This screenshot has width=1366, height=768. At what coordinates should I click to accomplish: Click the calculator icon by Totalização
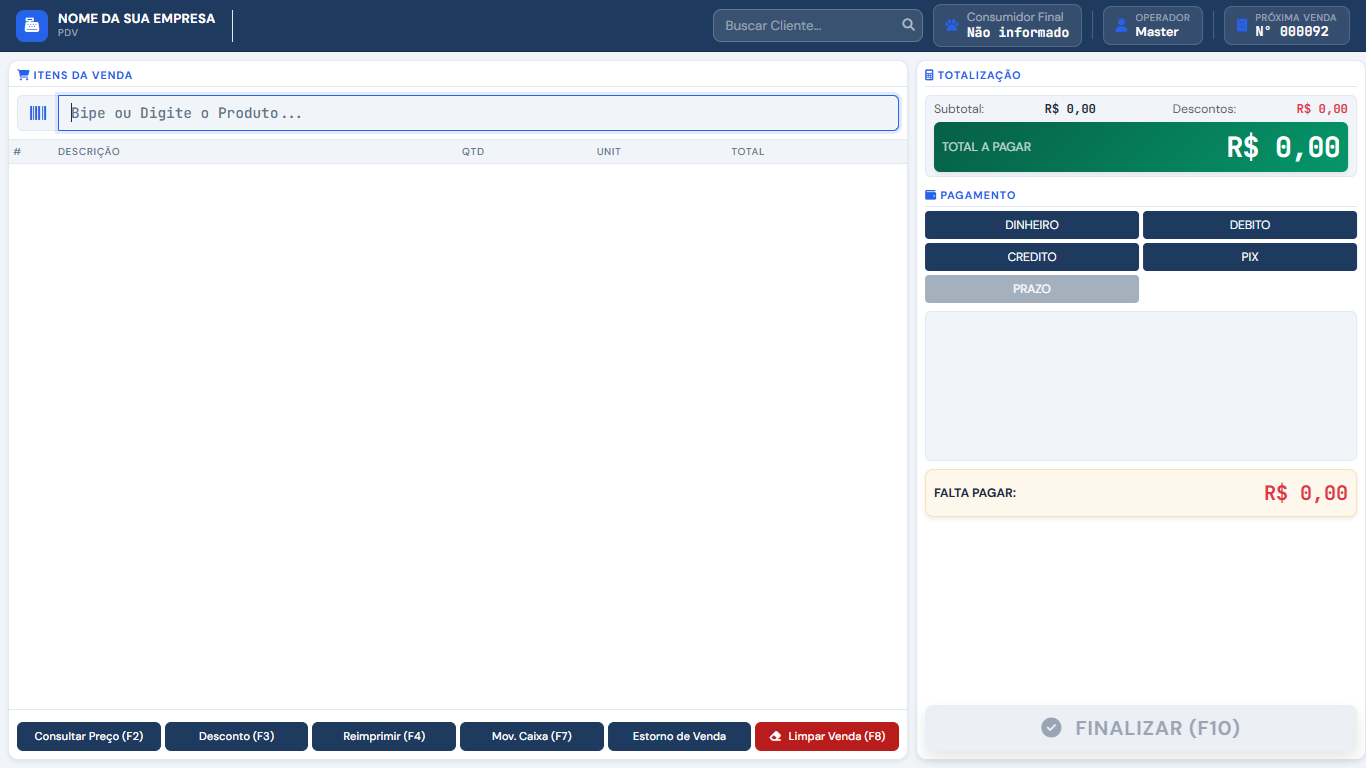pos(929,75)
